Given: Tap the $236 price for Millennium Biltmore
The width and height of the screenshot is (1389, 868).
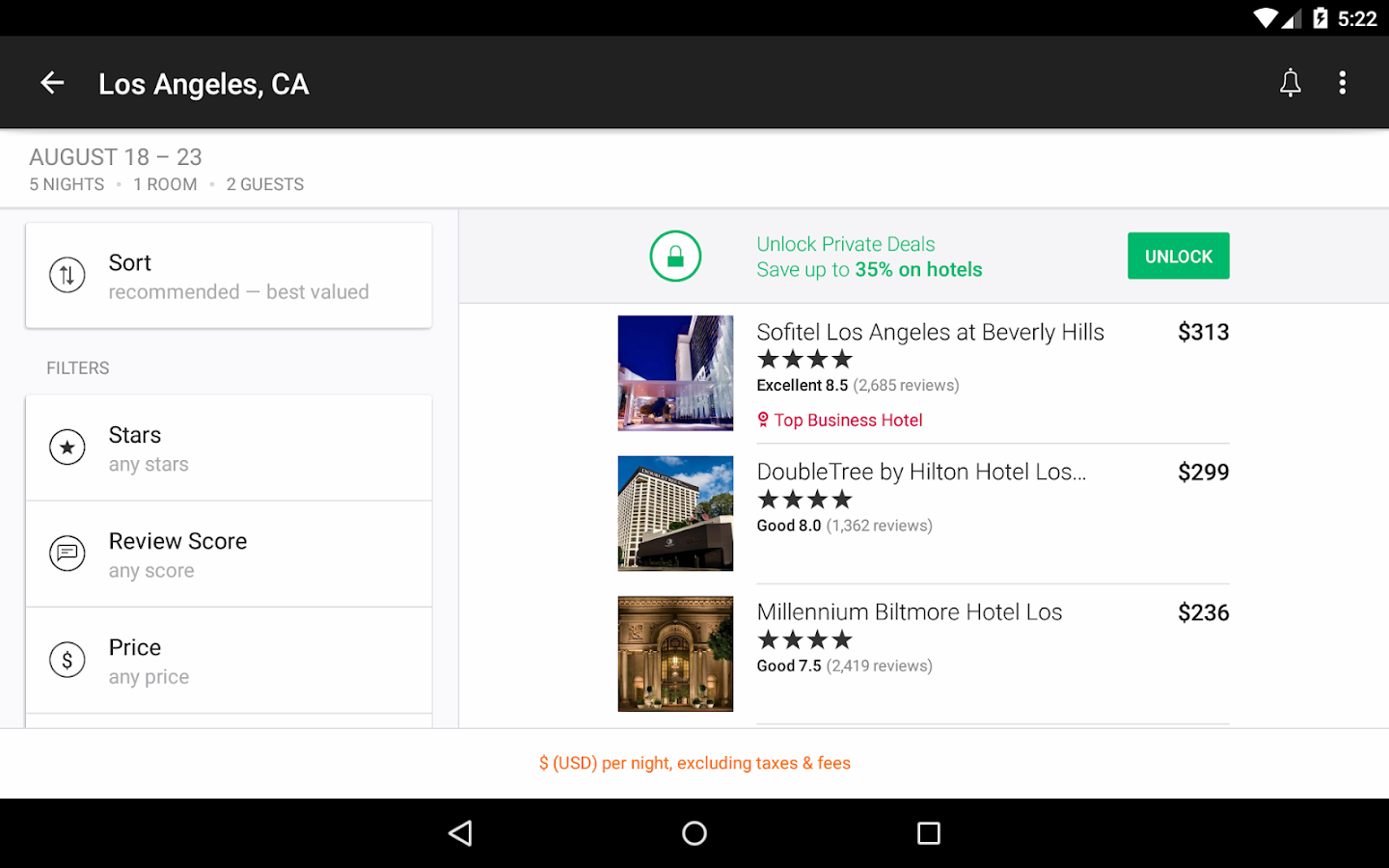Looking at the screenshot, I should click(1203, 612).
